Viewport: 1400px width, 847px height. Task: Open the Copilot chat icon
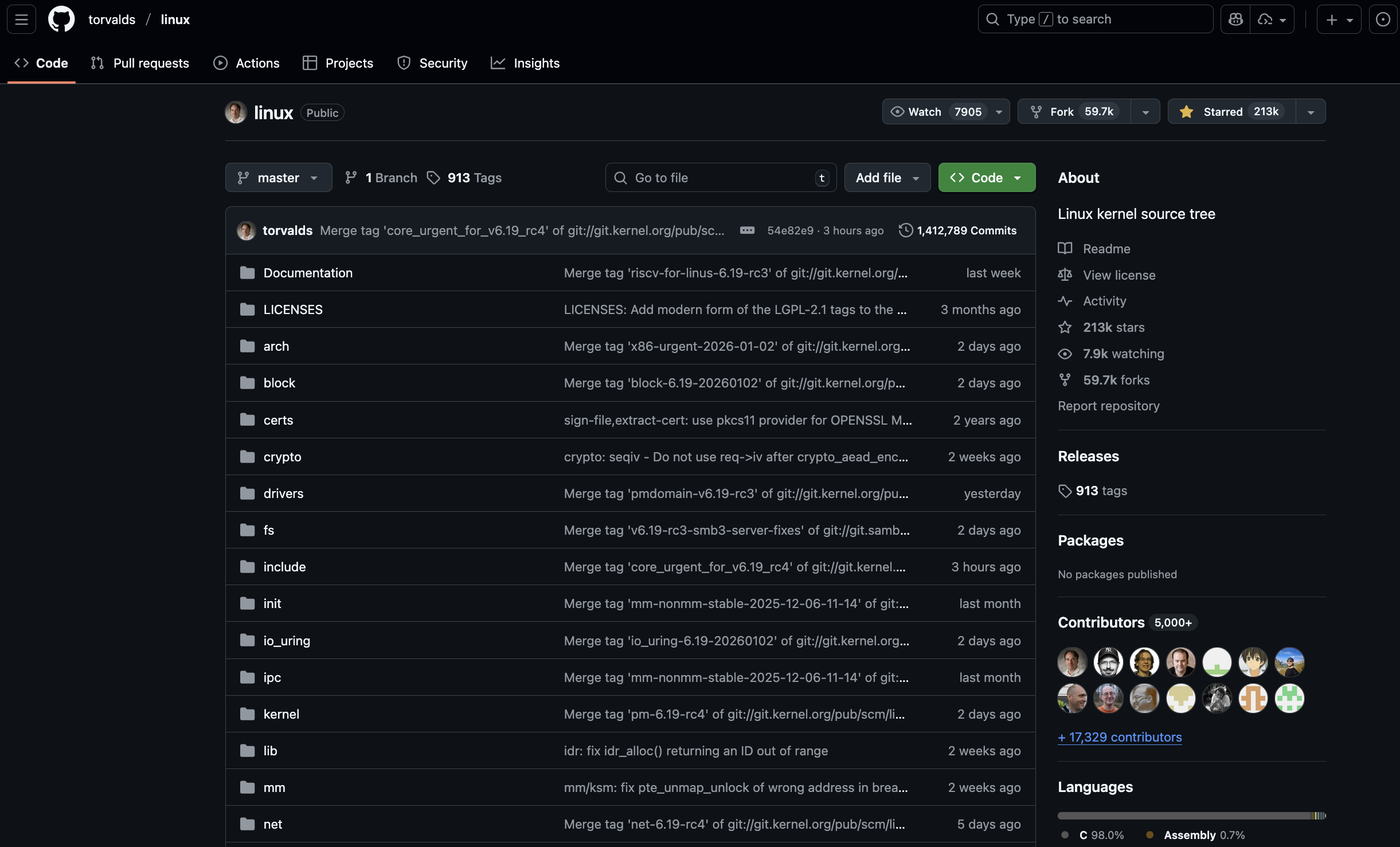tap(1235, 19)
